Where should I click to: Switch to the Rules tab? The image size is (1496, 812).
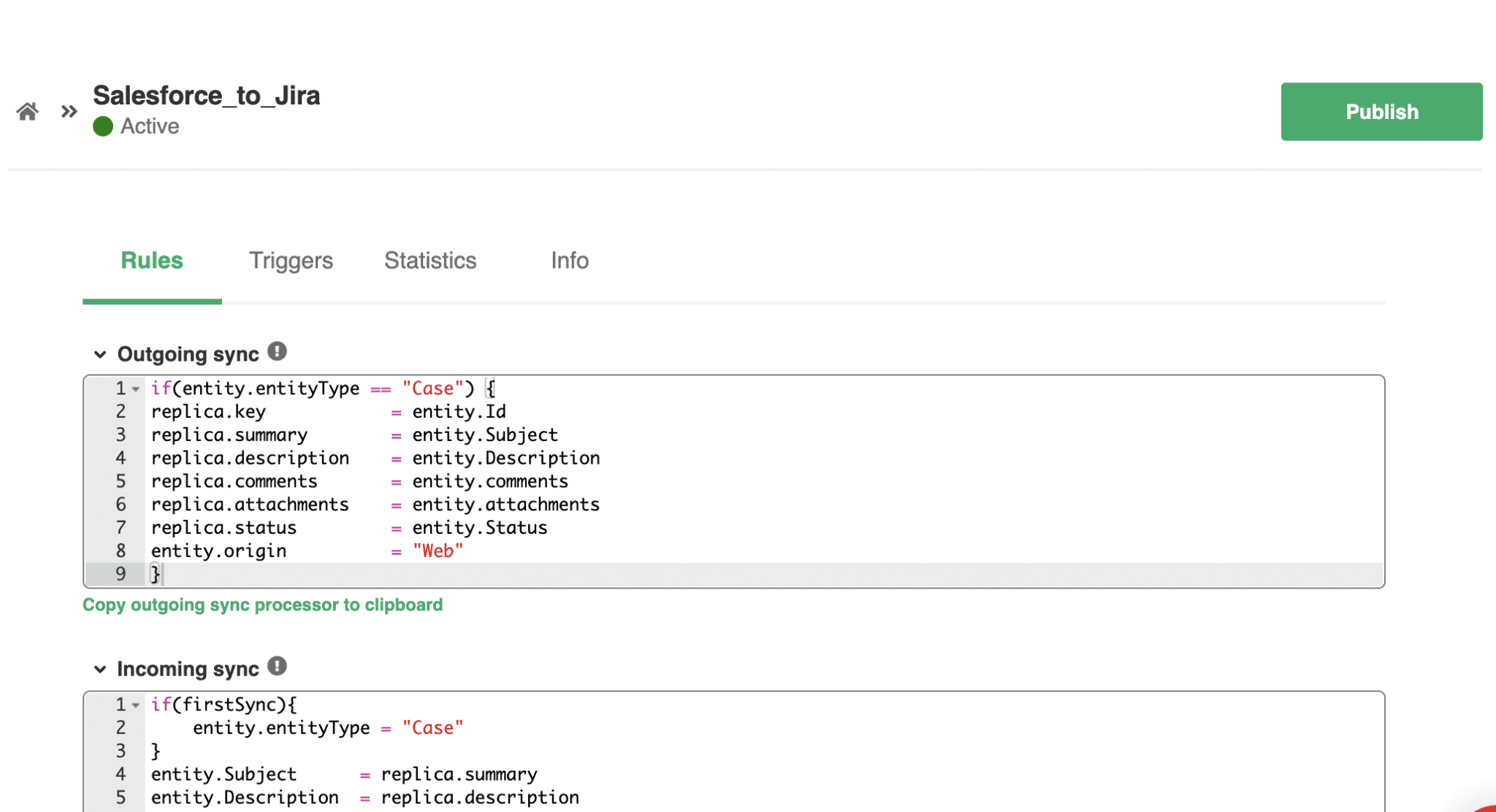point(152,261)
